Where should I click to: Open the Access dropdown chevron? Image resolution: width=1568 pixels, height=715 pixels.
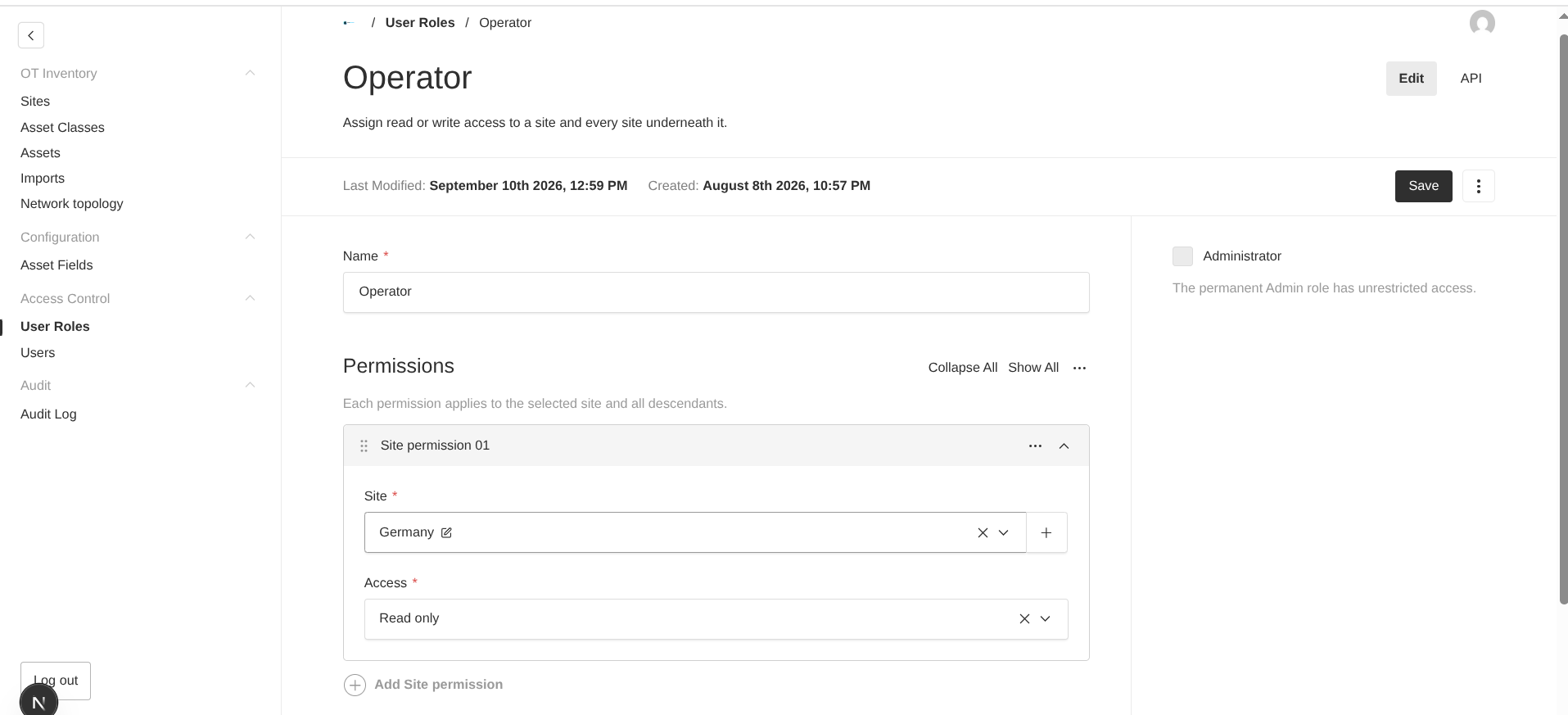(x=1046, y=619)
